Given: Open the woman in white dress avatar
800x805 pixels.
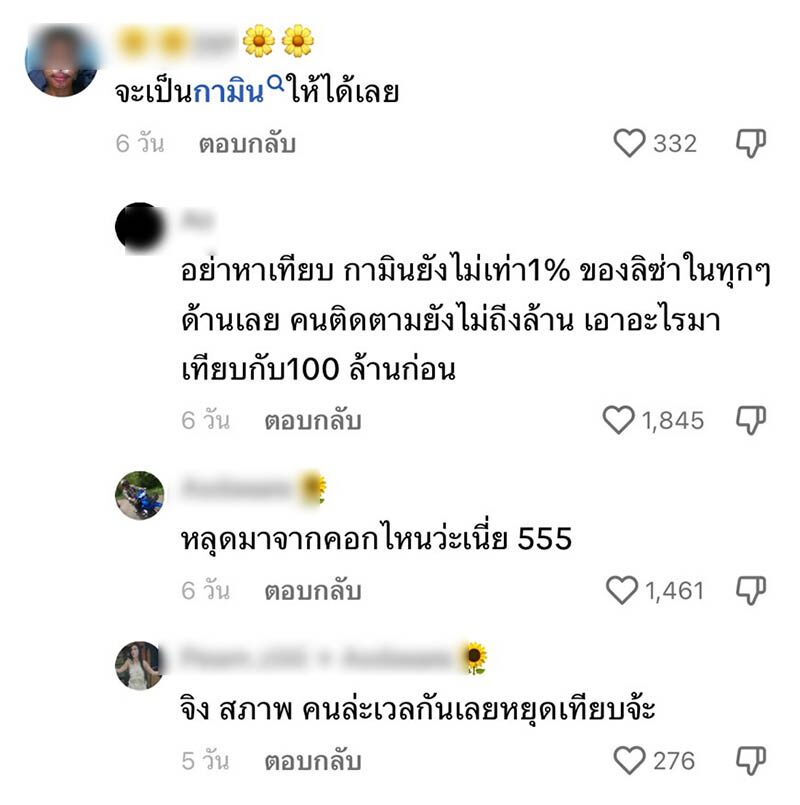Looking at the screenshot, I should (x=140, y=665).
